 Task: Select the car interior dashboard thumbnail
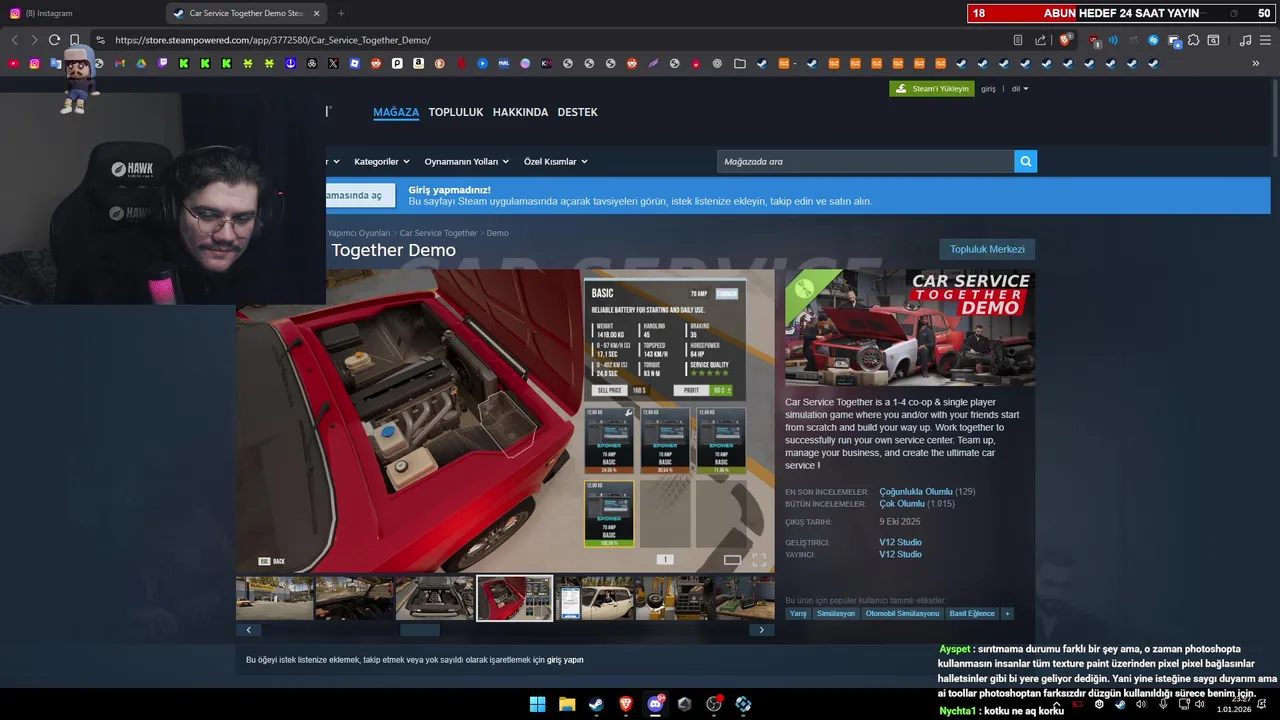point(354,598)
